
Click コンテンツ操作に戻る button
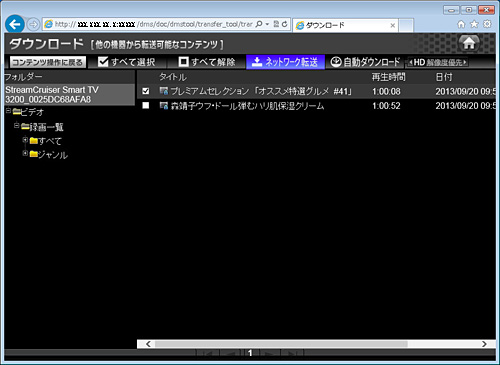tap(48, 62)
